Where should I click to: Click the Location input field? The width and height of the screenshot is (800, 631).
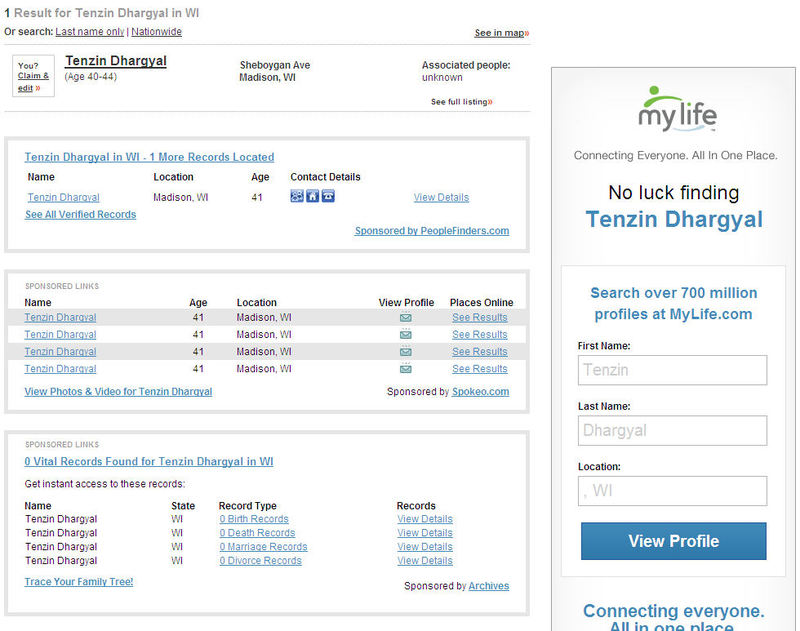pos(672,491)
